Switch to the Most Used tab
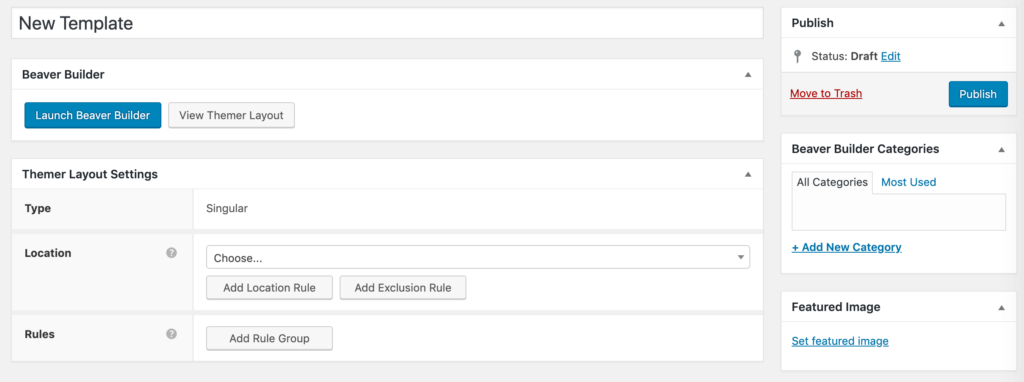1024x382 pixels. [908, 182]
